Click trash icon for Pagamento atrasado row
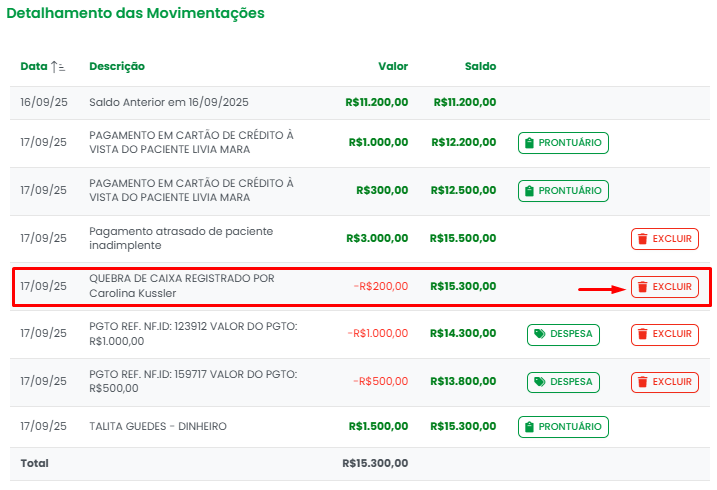Image resolution: width=717 pixels, height=490 pixels. point(664,239)
